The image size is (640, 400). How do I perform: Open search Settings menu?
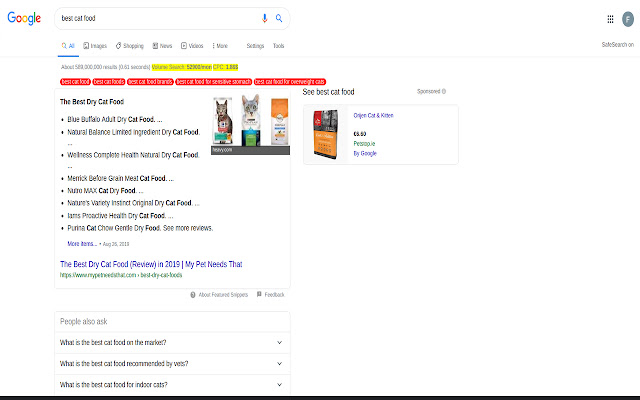[x=255, y=46]
